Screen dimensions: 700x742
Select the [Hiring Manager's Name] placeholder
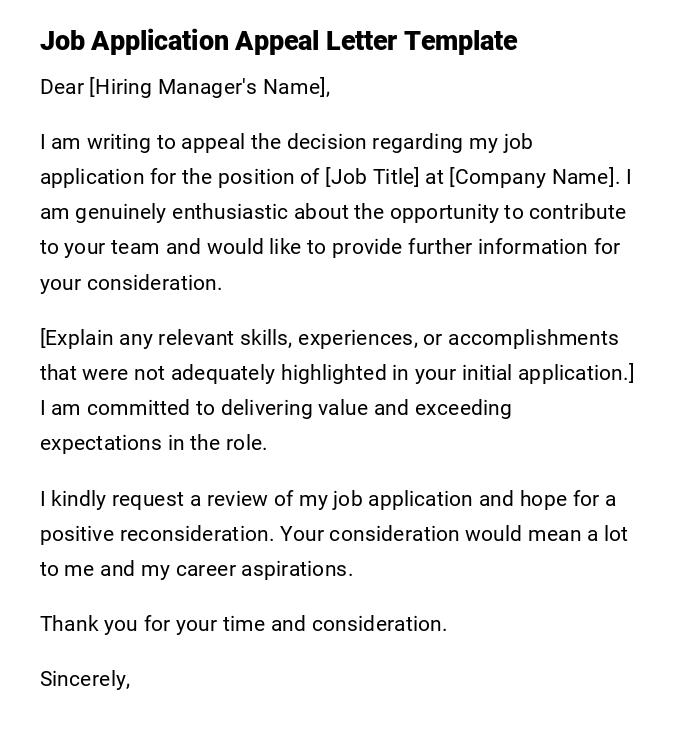click(209, 87)
